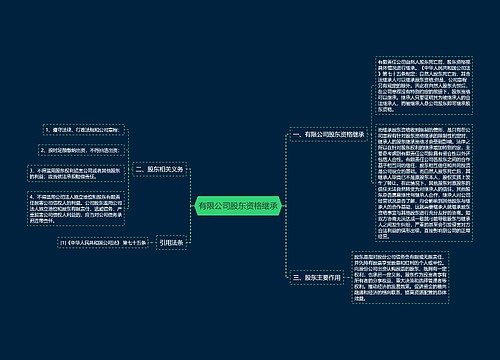Select obligation item 1 about obeying laws
The width and height of the screenshot is (500, 360).
coord(84,130)
